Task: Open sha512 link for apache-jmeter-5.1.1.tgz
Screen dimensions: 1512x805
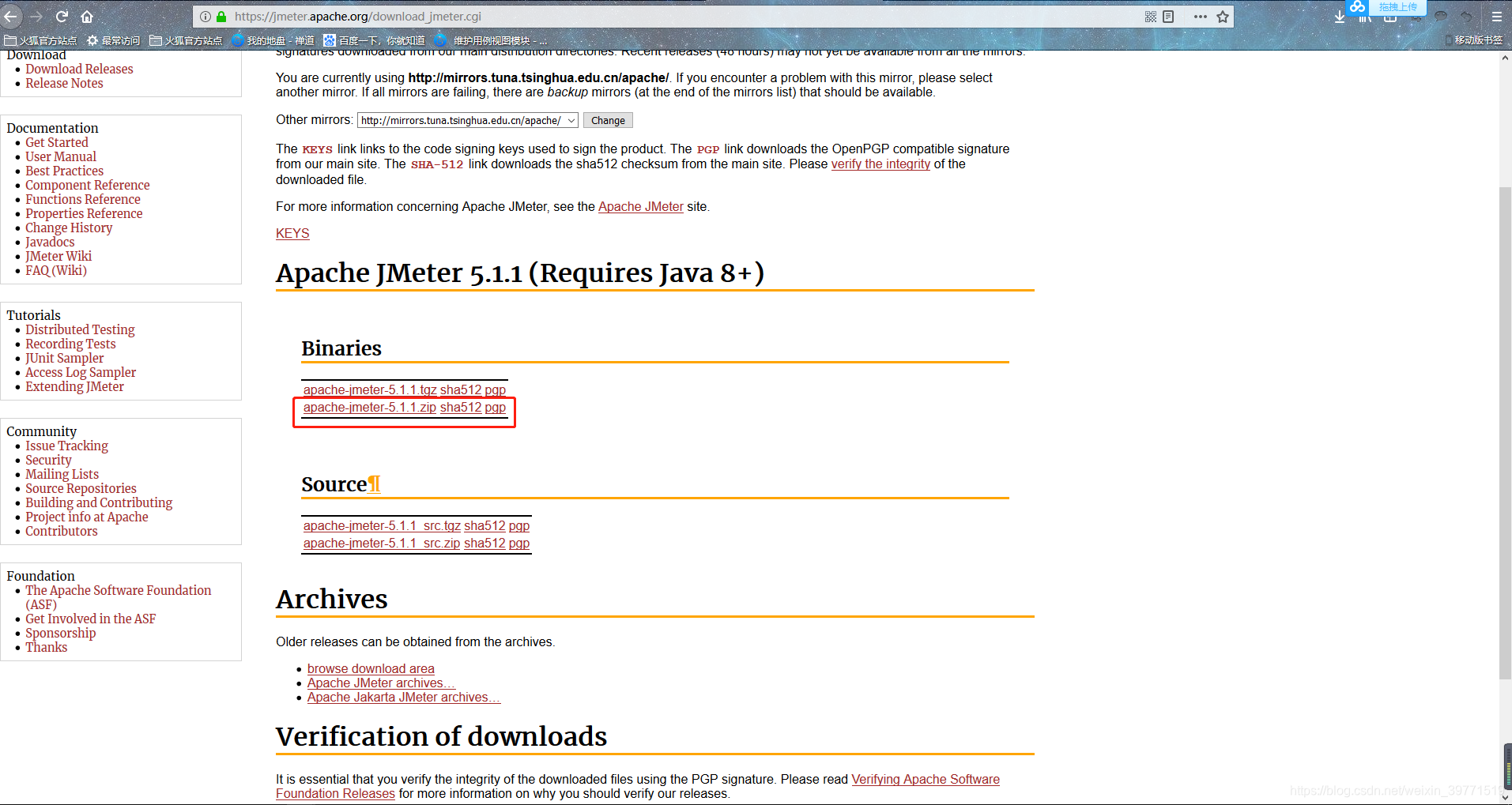Action: 461,390
